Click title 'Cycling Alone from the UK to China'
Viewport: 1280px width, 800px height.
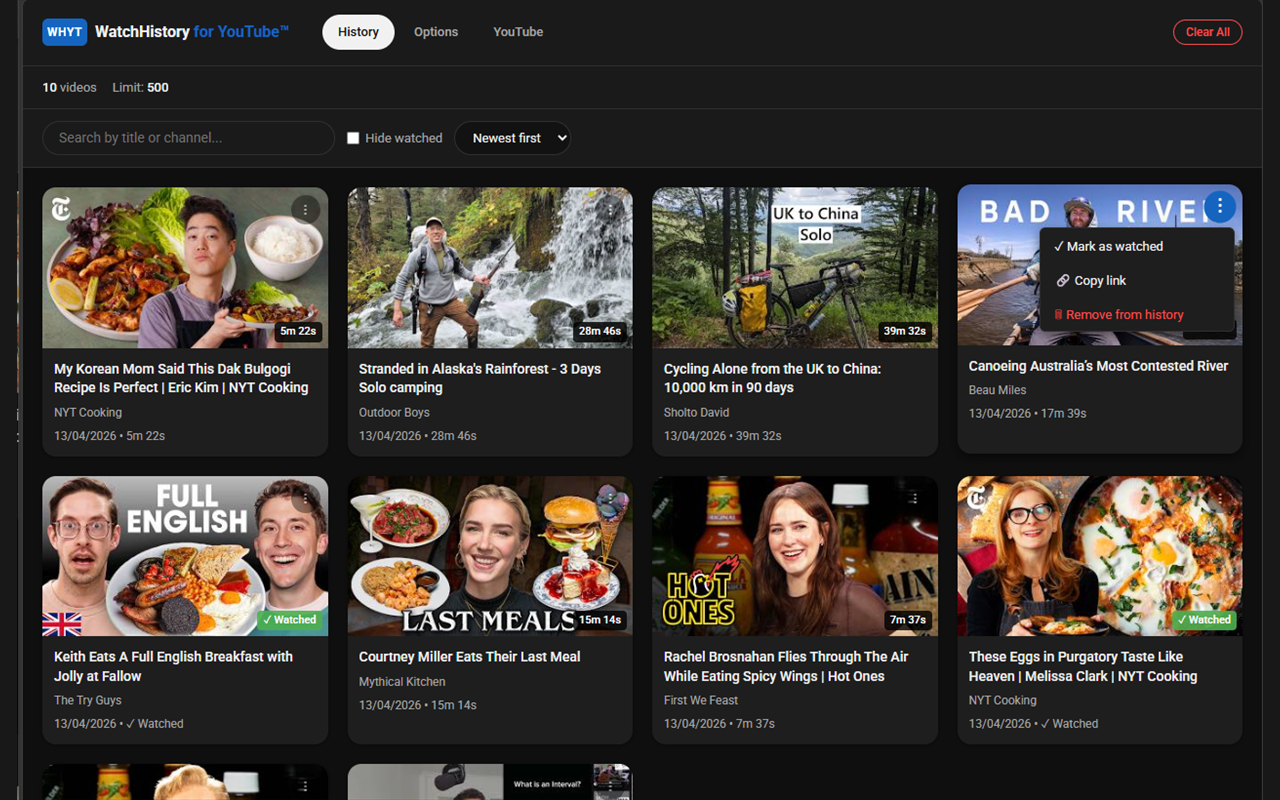(x=773, y=378)
